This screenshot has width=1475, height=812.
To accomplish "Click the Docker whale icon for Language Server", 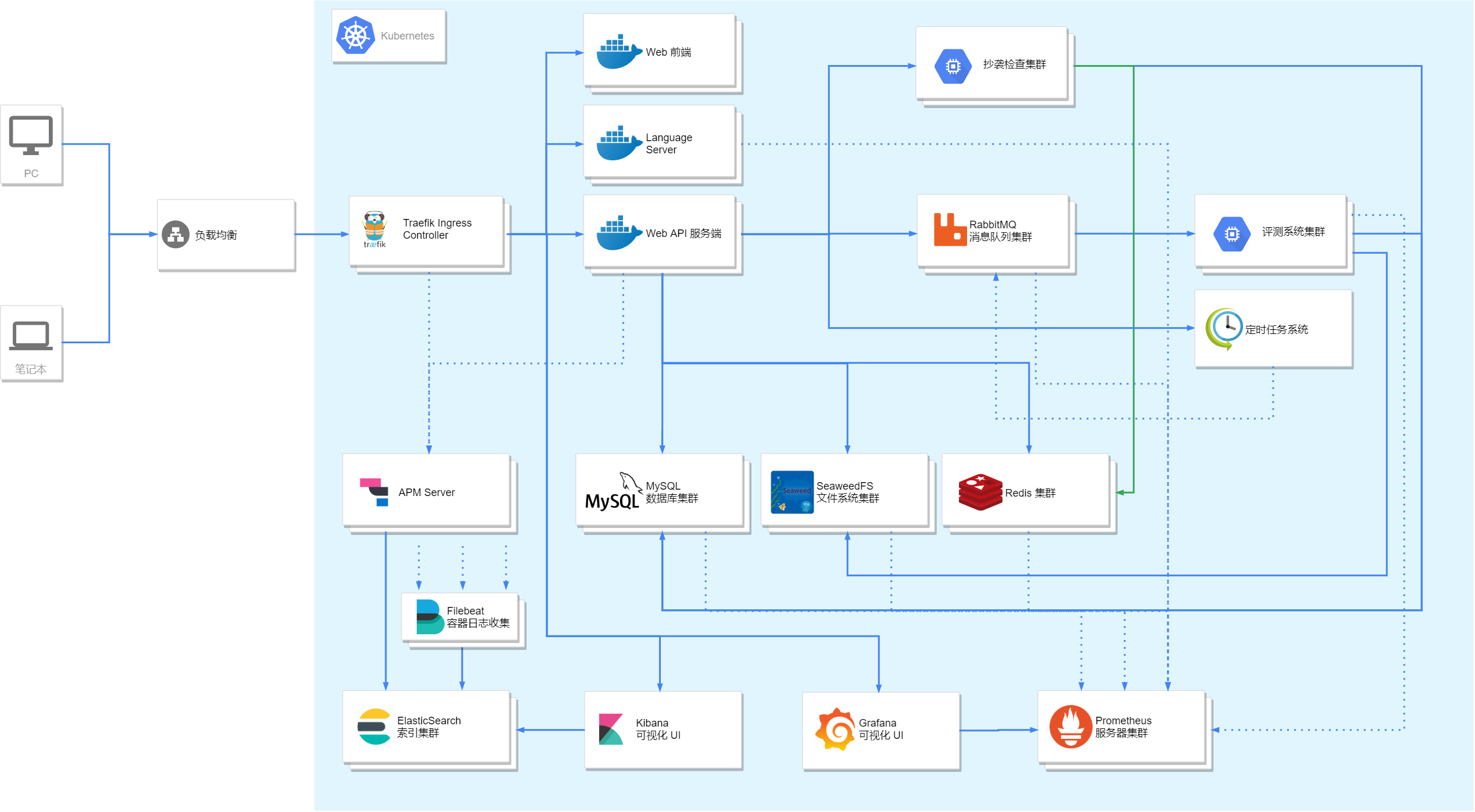I will (x=620, y=143).
